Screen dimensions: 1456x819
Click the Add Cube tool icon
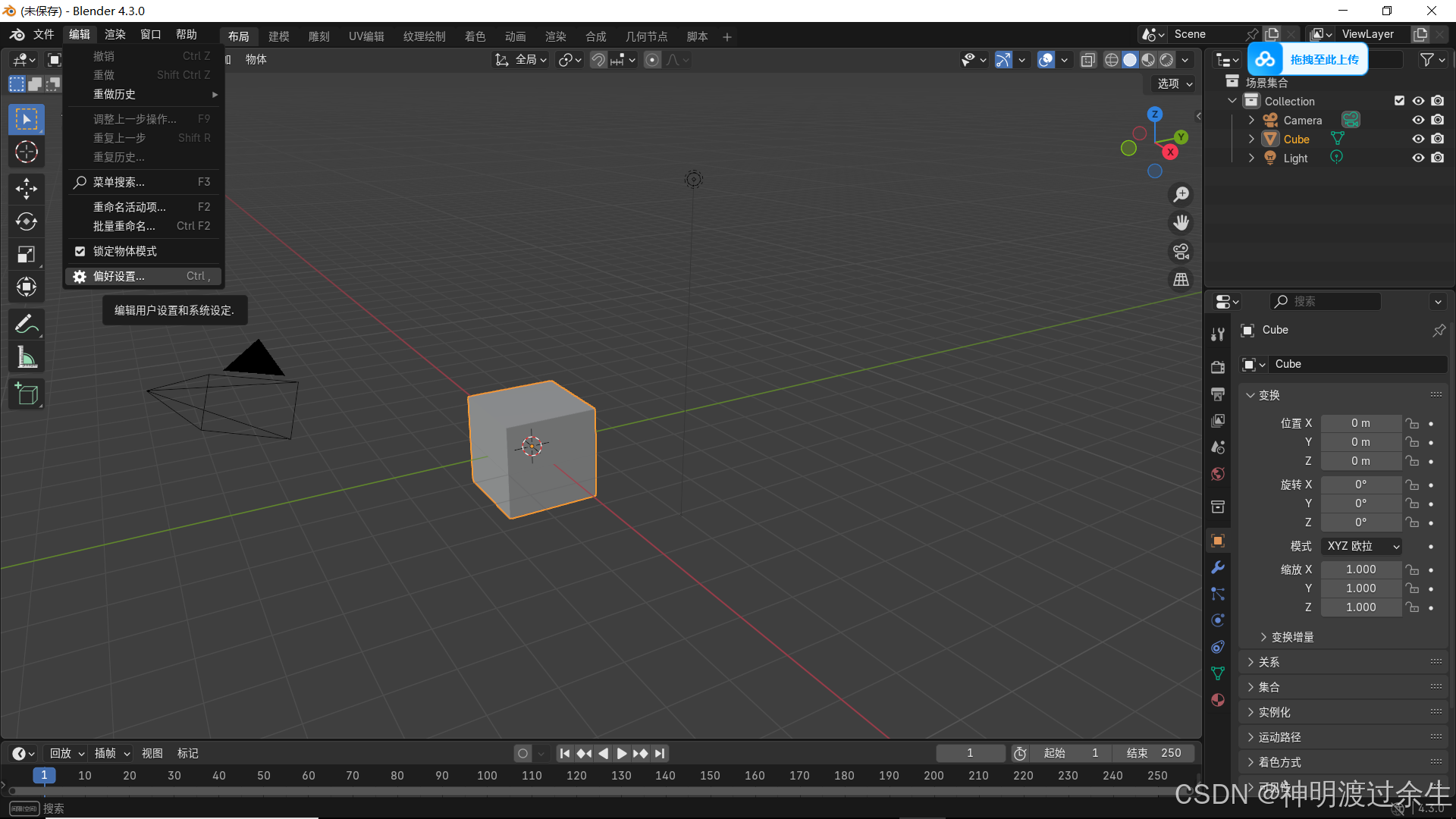click(x=27, y=394)
